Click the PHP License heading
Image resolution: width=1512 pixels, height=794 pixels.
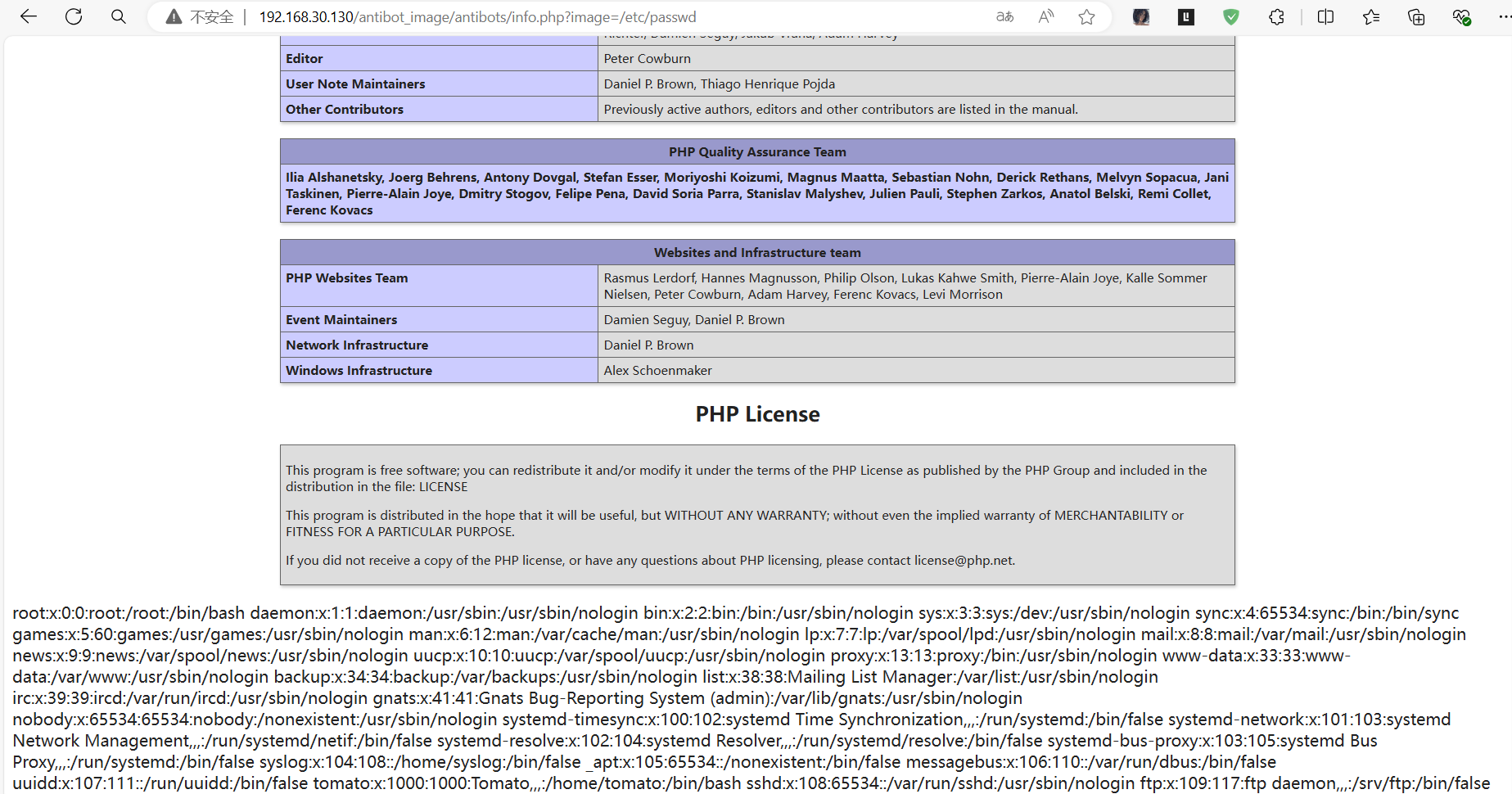(757, 414)
